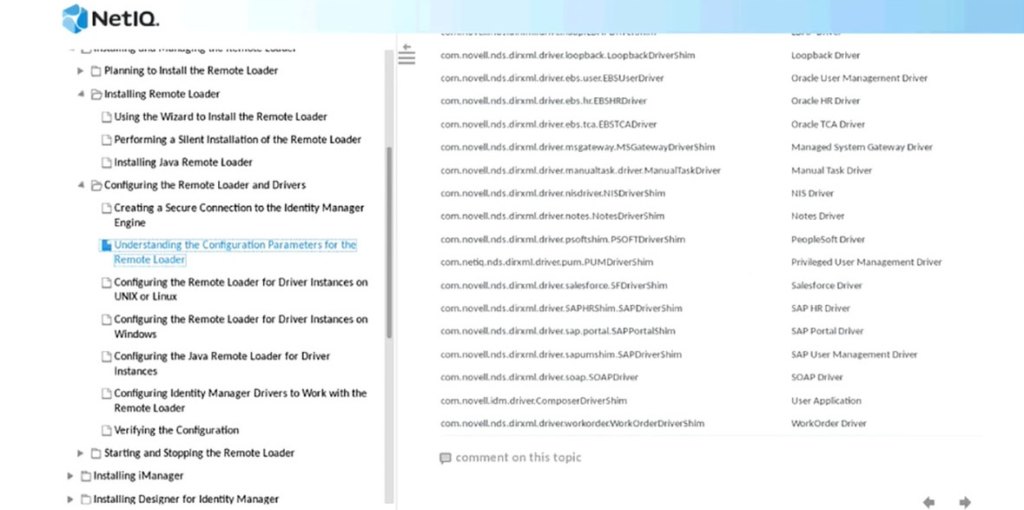This screenshot has width=1024, height=510.
Task: Expand the Installing Designer for Identity Manager node
Action: (x=70, y=499)
